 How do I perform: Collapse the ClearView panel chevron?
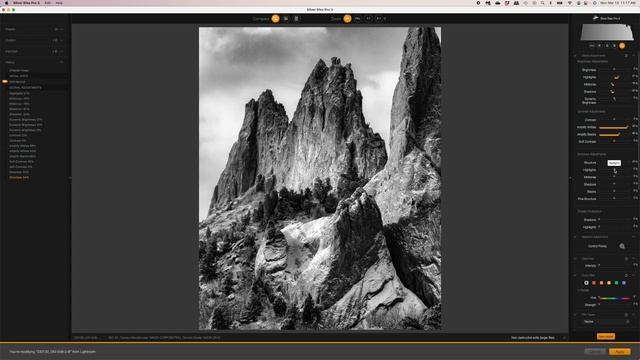[x=634, y=259]
